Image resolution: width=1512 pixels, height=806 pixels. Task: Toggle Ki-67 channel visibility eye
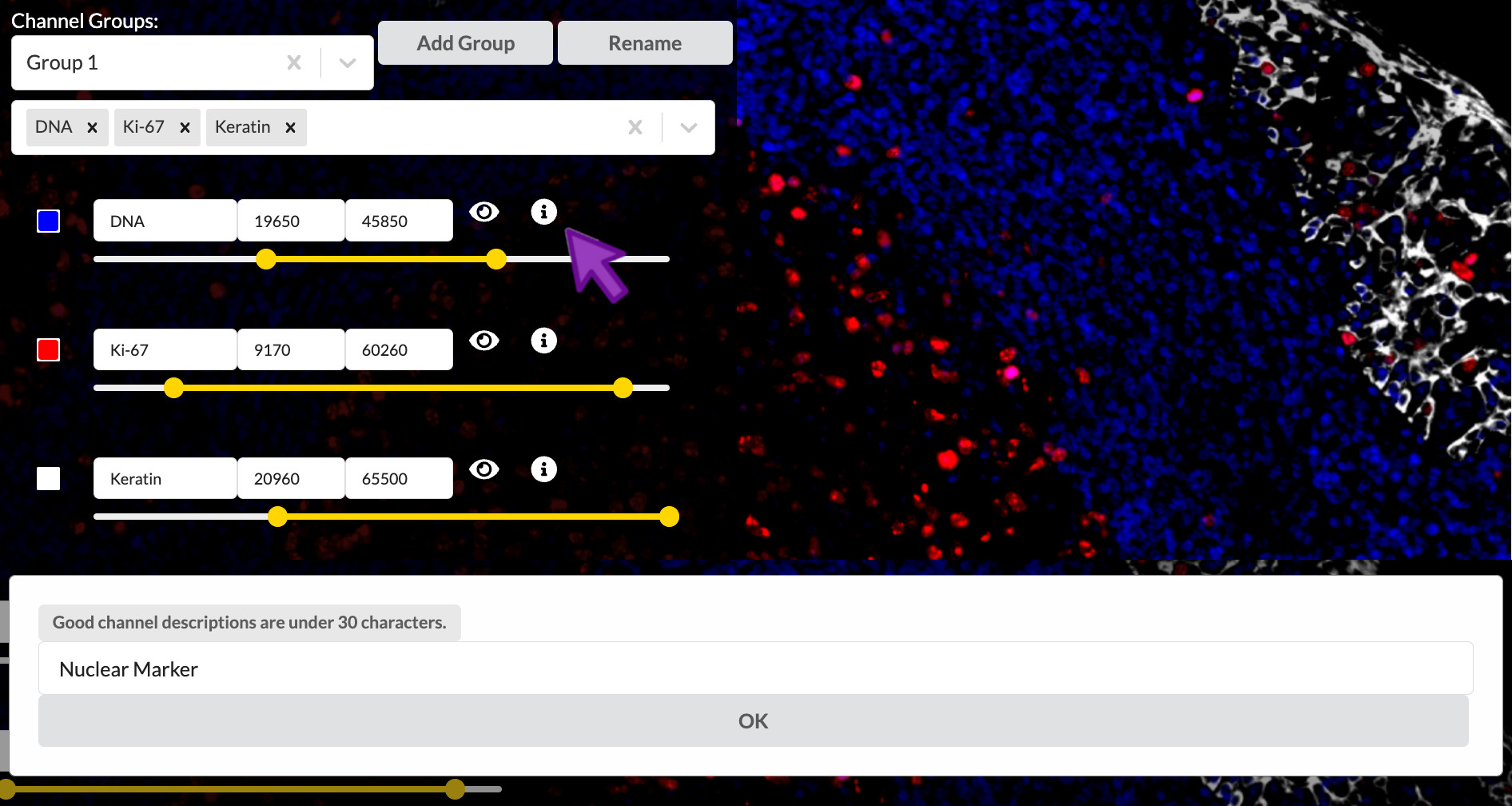[x=483, y=341]
